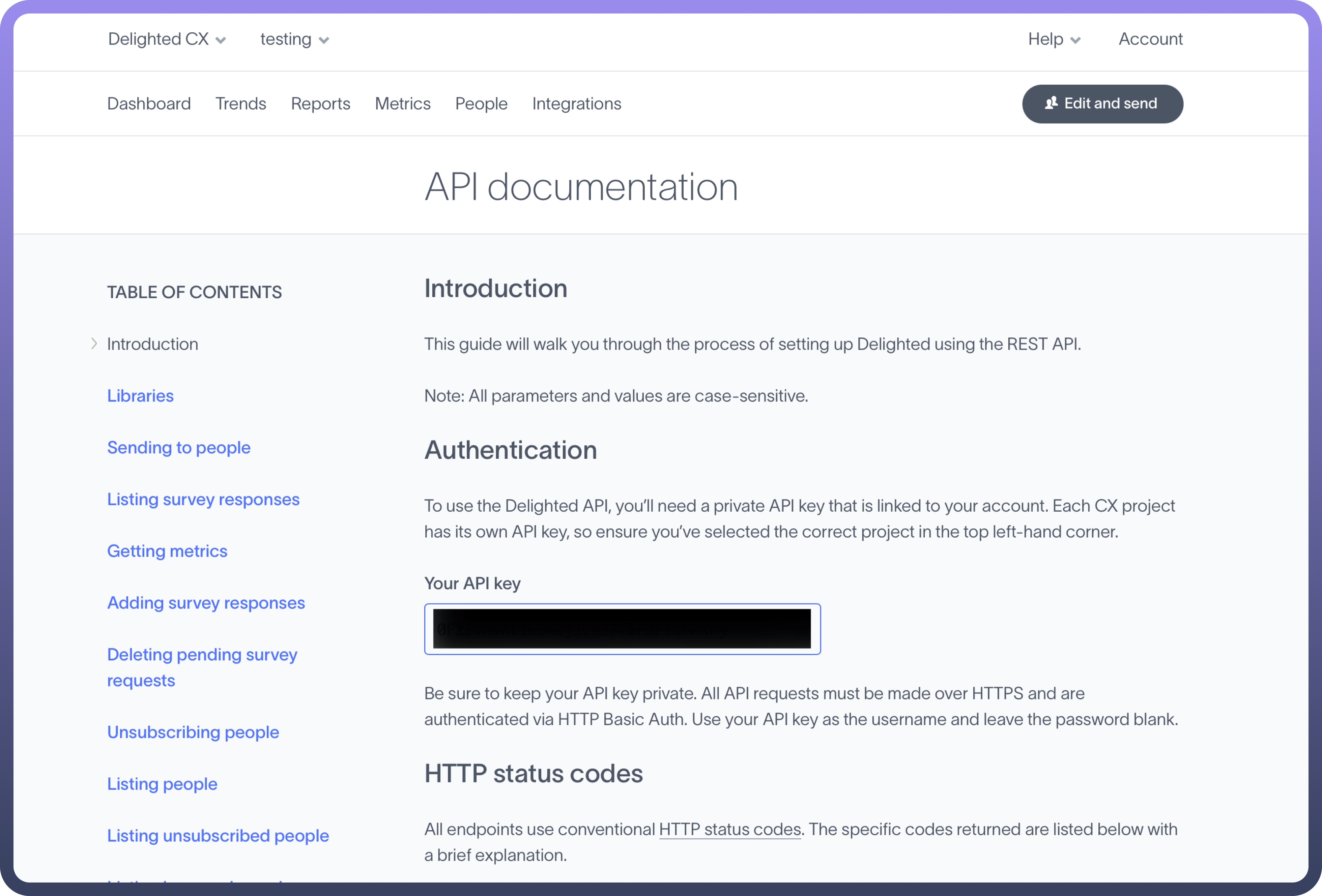Jump to Libraries section
The width and height of the screenshot is (1322, 896).
click(x=141, y=396)
